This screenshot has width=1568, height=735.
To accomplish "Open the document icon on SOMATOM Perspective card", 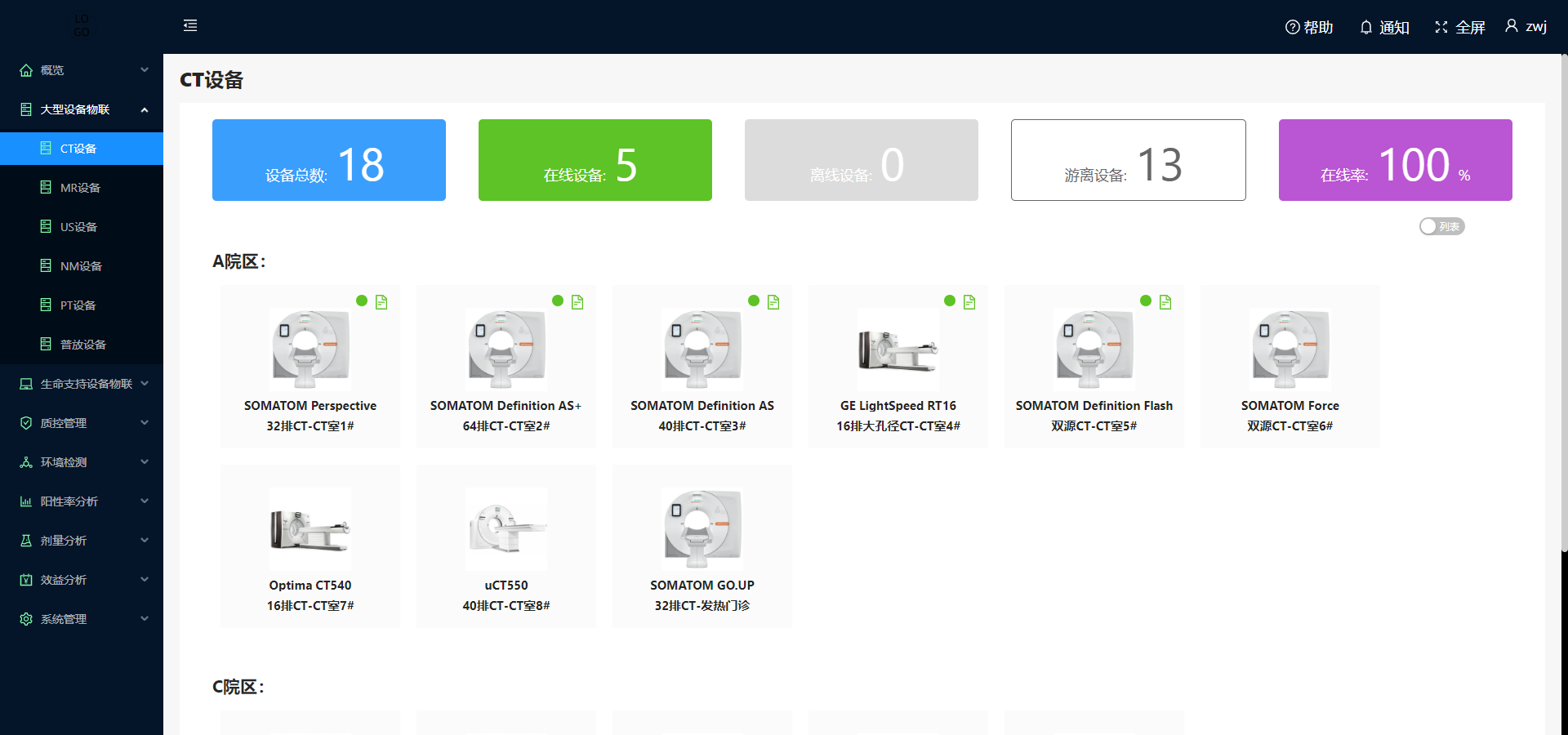I will (x=381, y=302).
